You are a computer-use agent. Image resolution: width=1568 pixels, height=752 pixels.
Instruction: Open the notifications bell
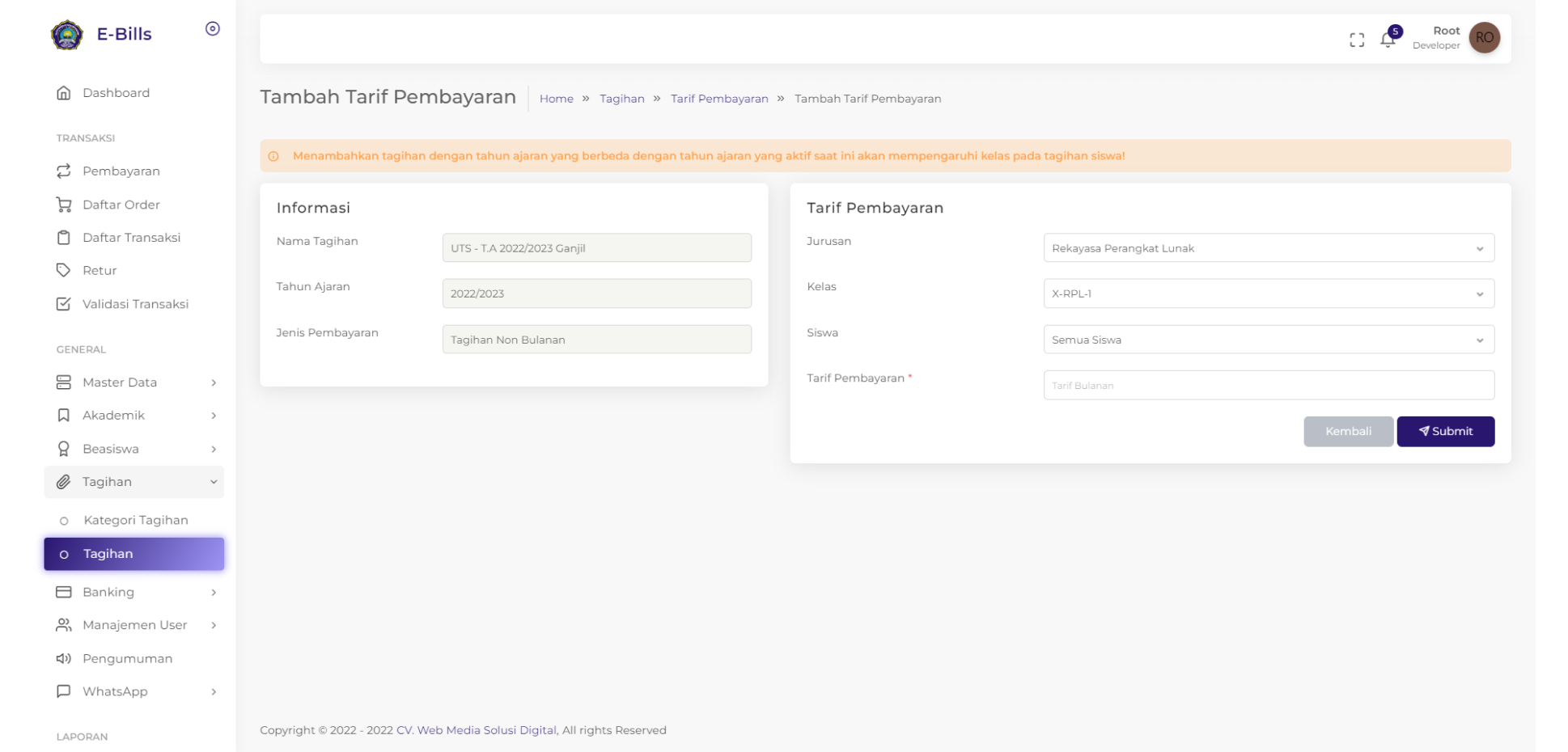click(x=1388, y=40)
